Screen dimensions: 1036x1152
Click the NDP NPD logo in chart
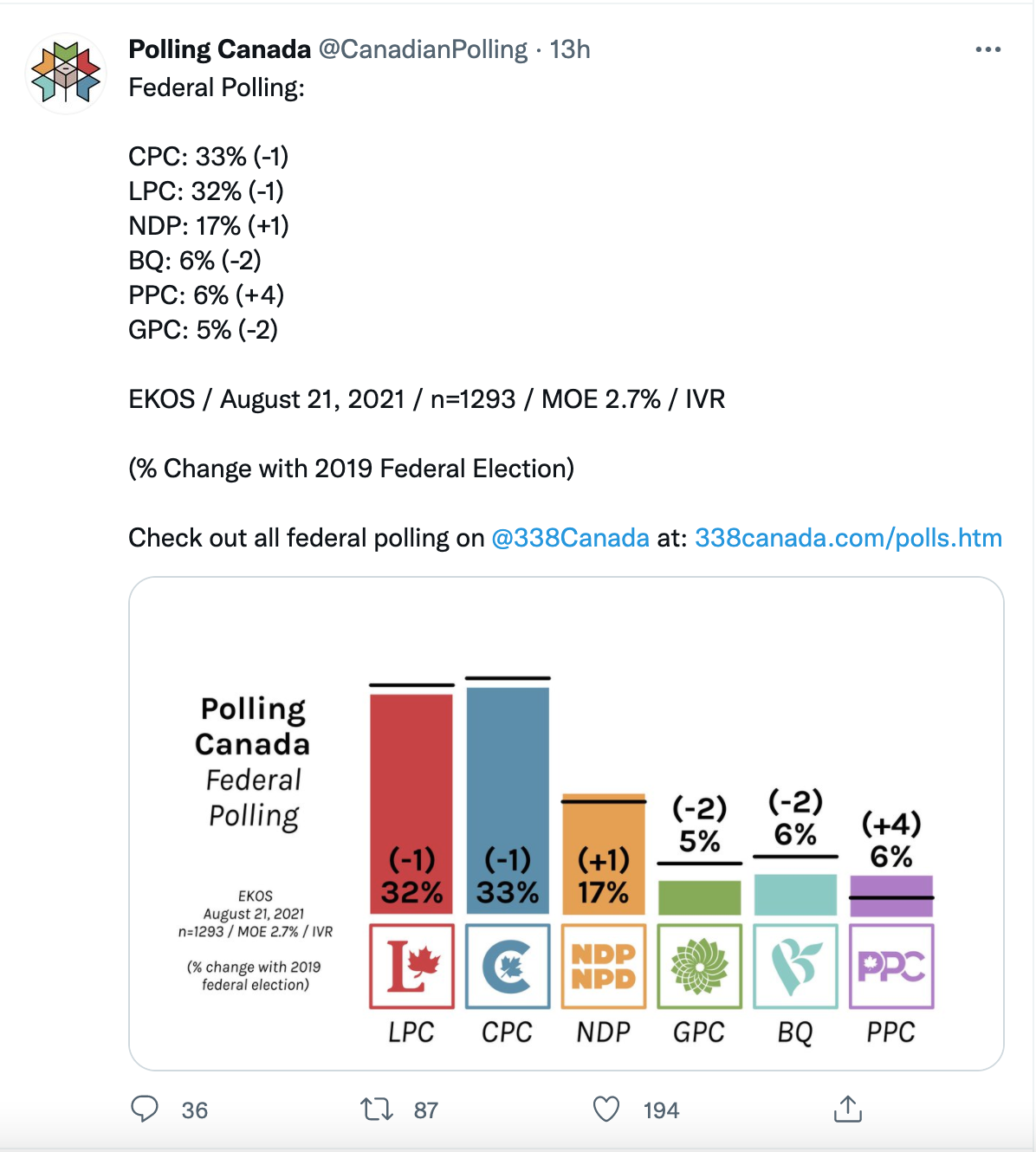(604, 967)
